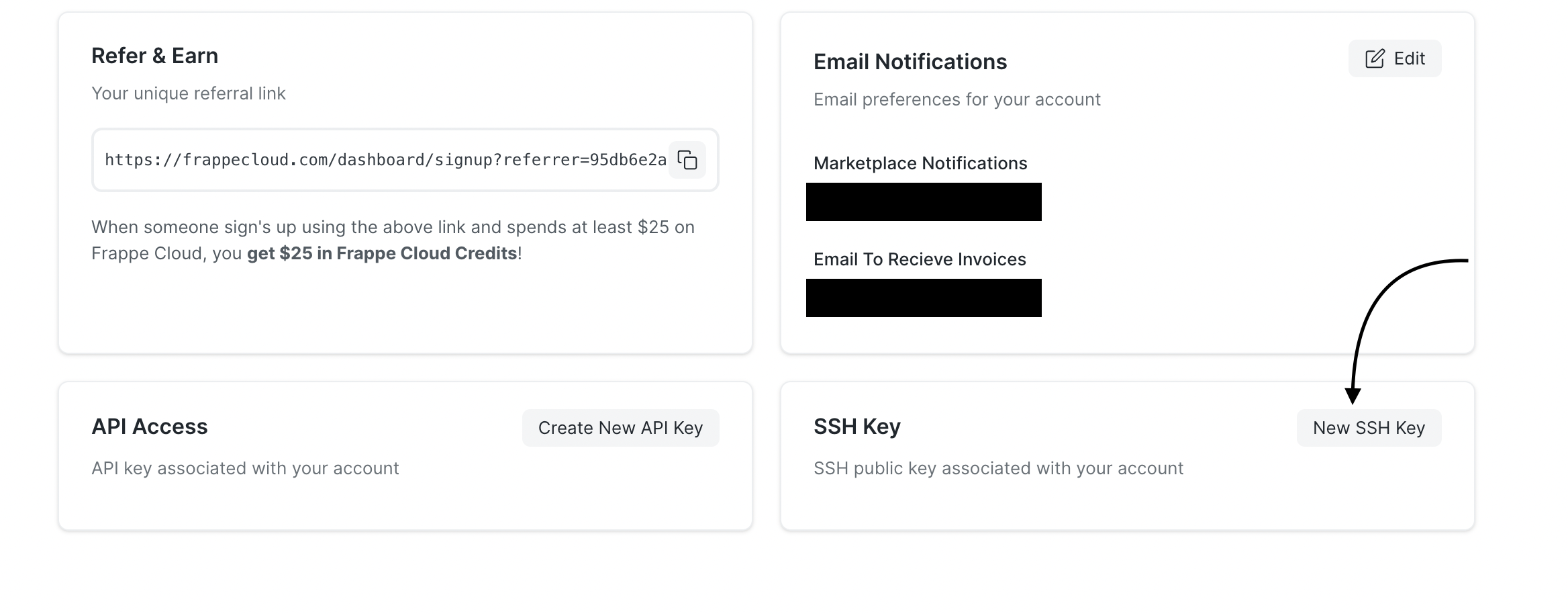Click the Edit label in Email Notifications
Viewport: 1568px width, 614px height.
point(1409,58)
